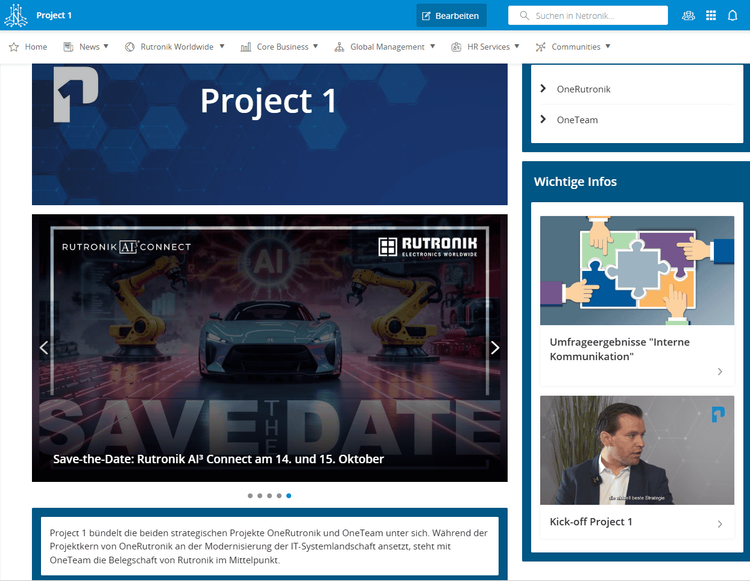Image resolution: width=750 pixels, height=581 pixels.
Task: Click Project 1 title in header
Action: tap(54, 15)
